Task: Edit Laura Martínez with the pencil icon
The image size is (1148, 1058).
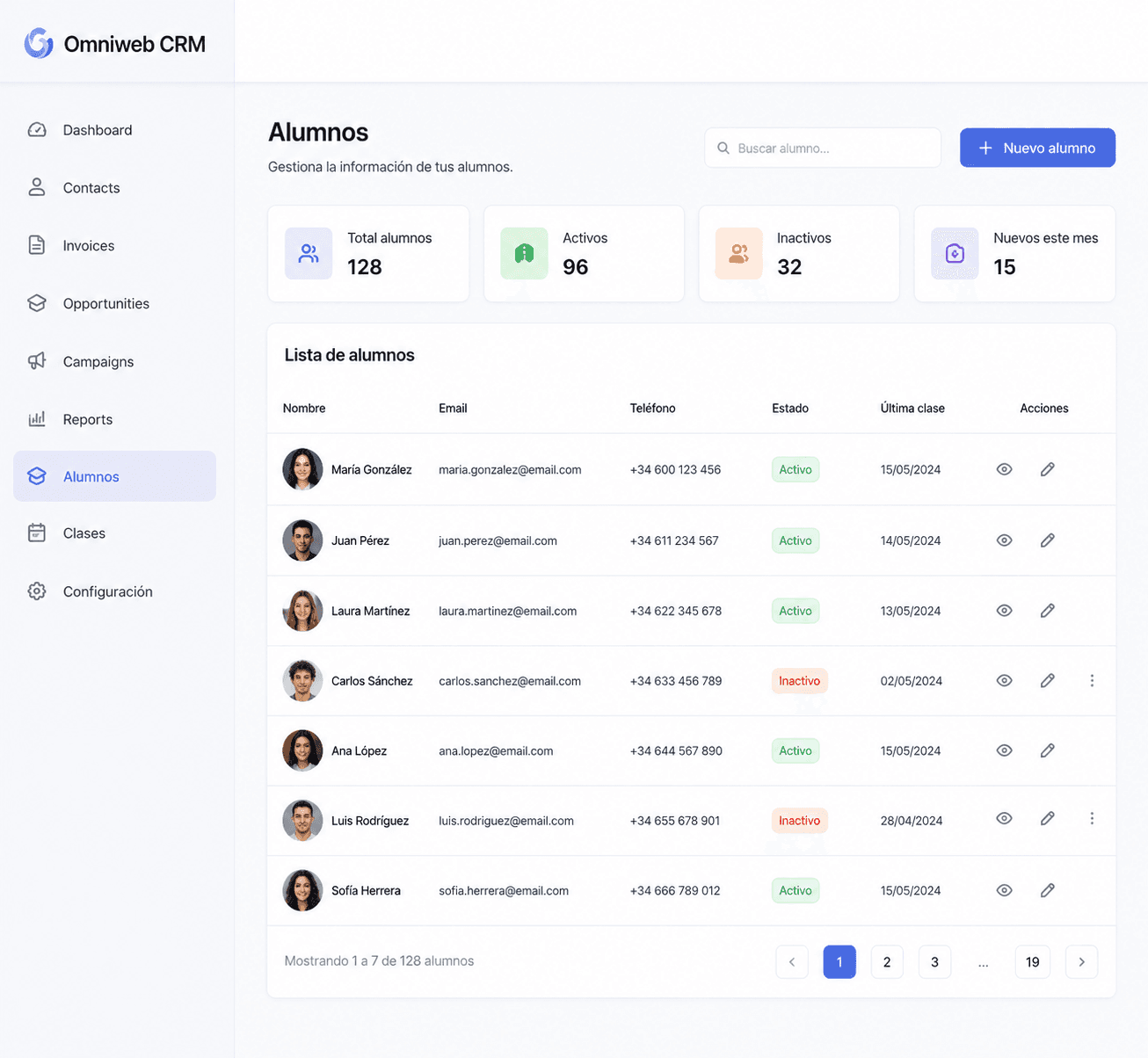Action: 1047,611
